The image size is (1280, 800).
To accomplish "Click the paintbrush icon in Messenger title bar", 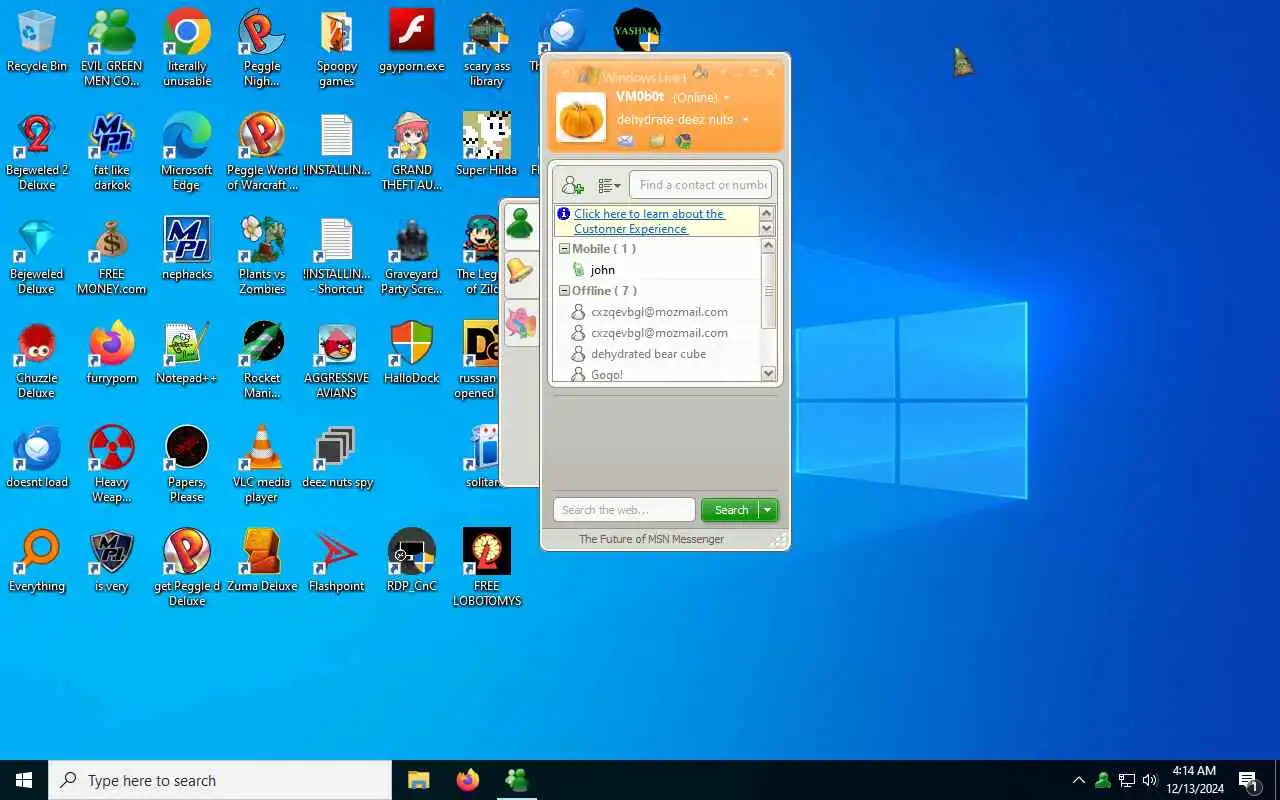I will pos(701,73).
